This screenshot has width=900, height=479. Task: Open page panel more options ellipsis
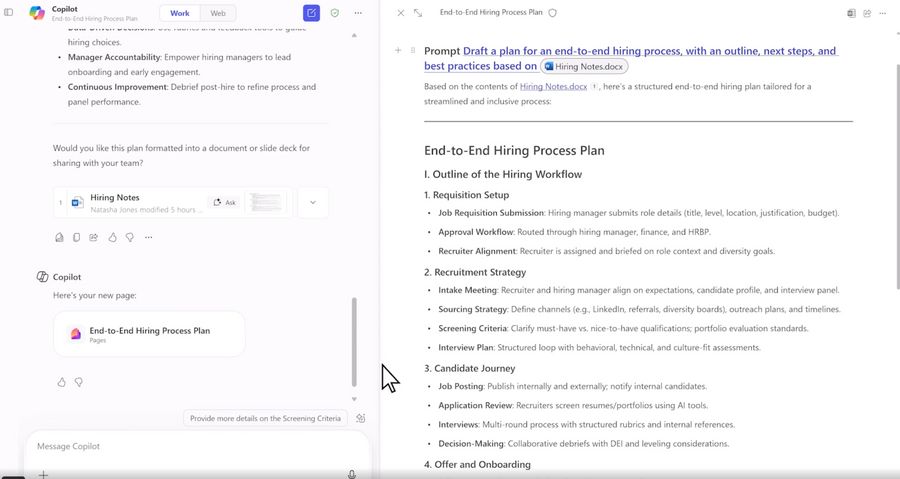[882, 13]
